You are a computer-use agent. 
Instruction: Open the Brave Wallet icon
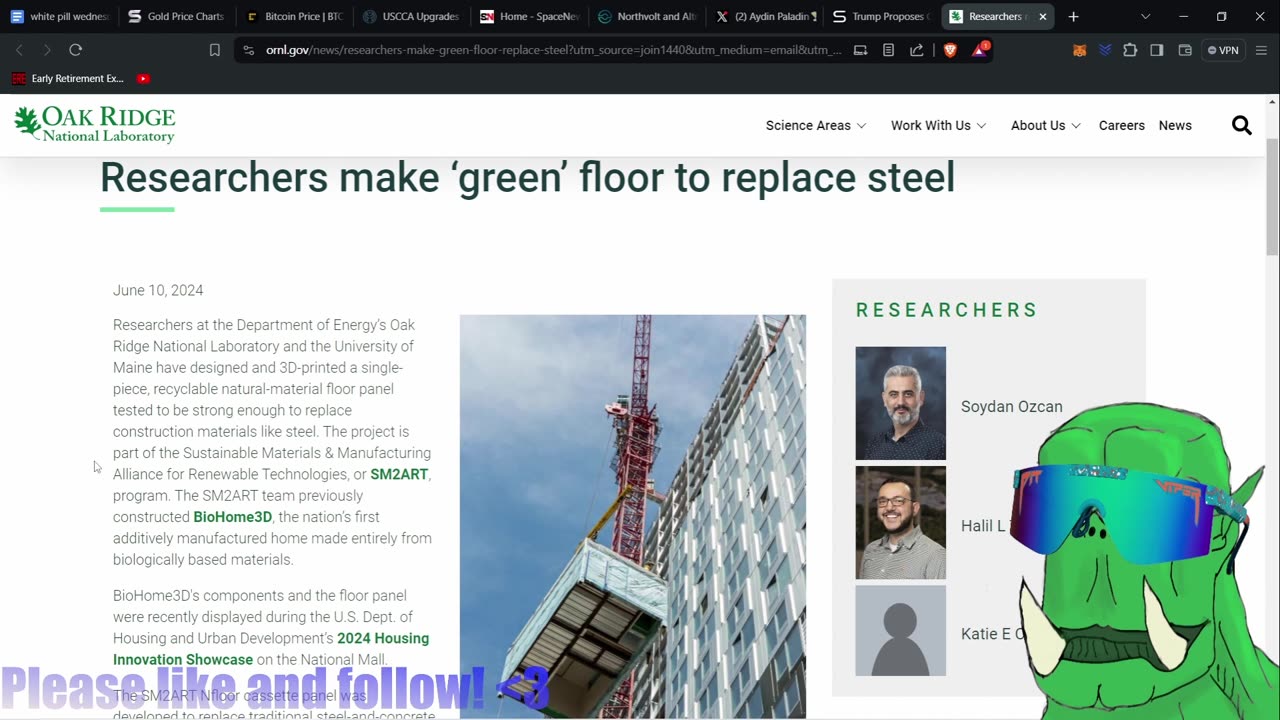point(1185,50)
